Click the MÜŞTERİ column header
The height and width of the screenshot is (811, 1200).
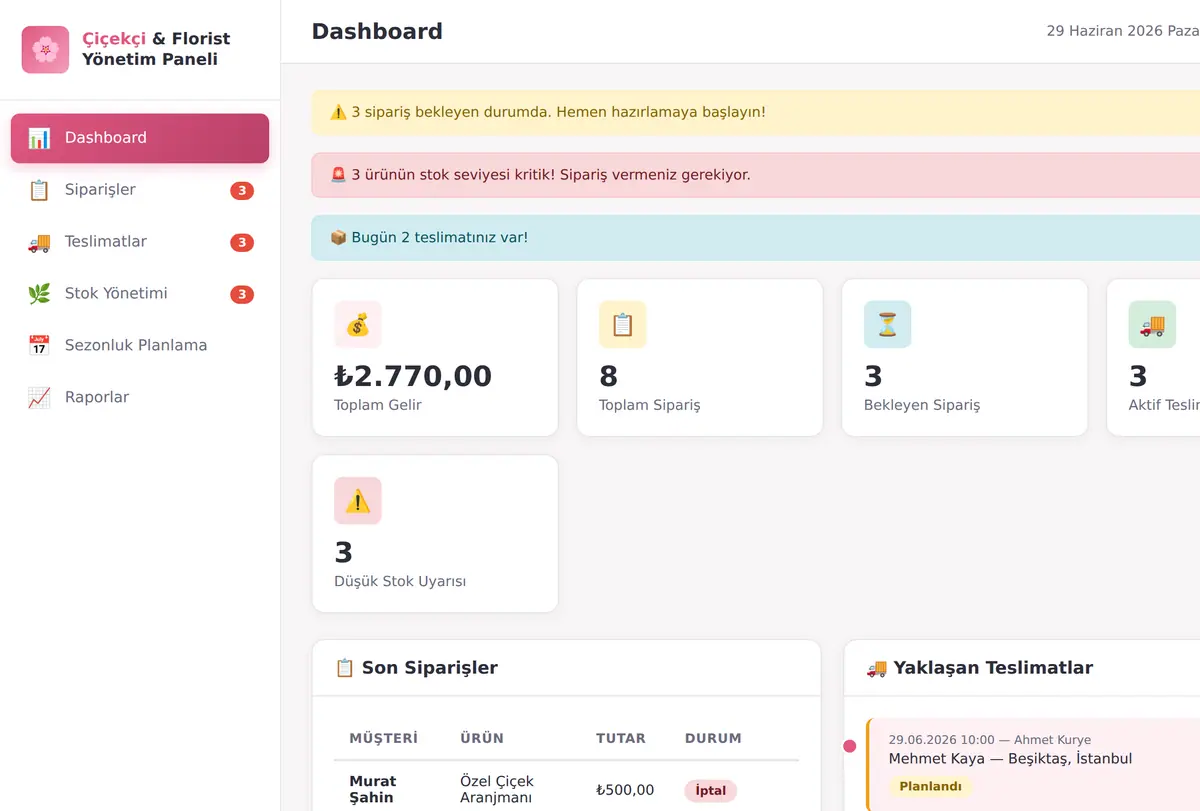383,739
